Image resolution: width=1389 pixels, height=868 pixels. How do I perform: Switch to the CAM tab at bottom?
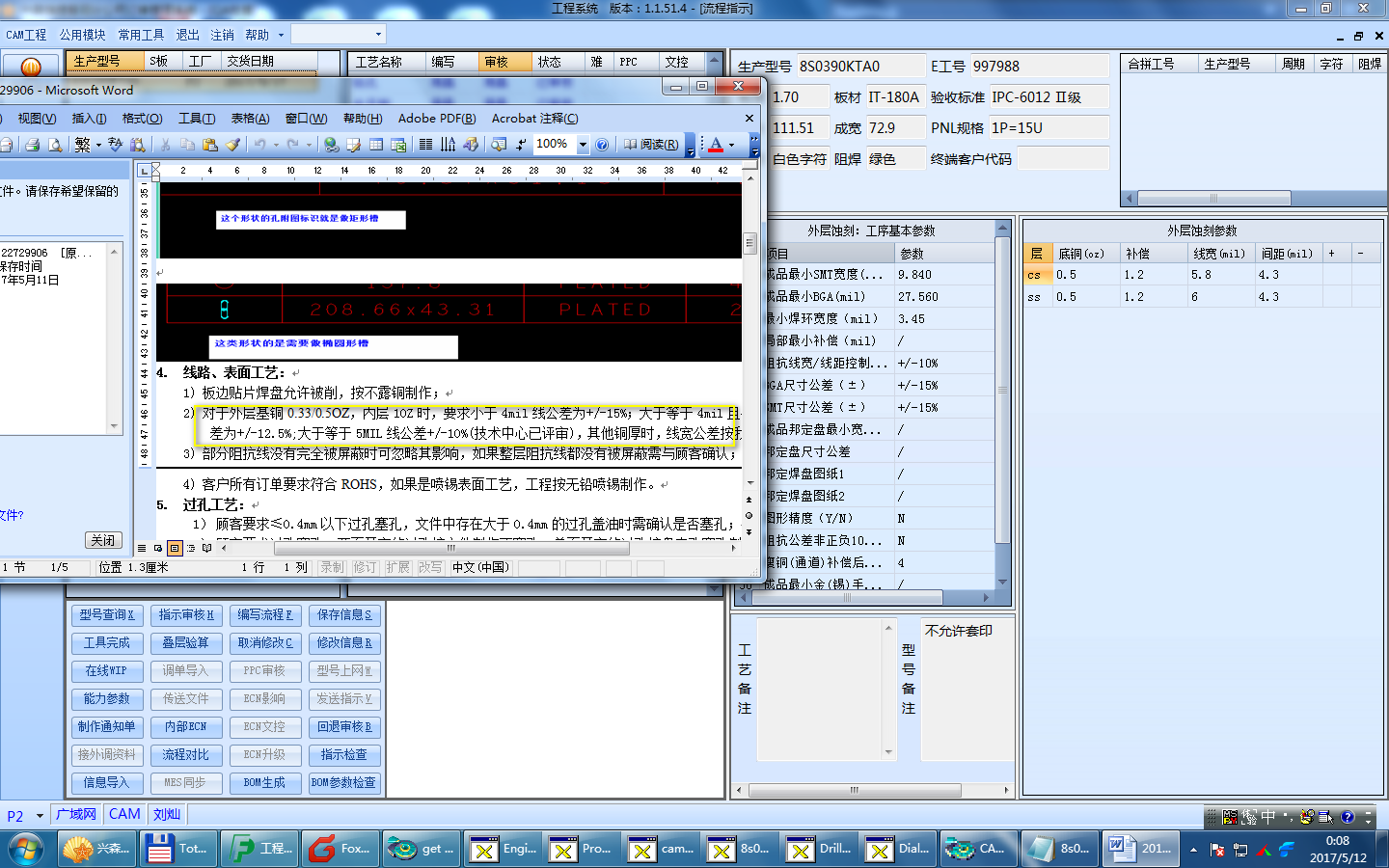pyautogui.click(x=124, y=814)
